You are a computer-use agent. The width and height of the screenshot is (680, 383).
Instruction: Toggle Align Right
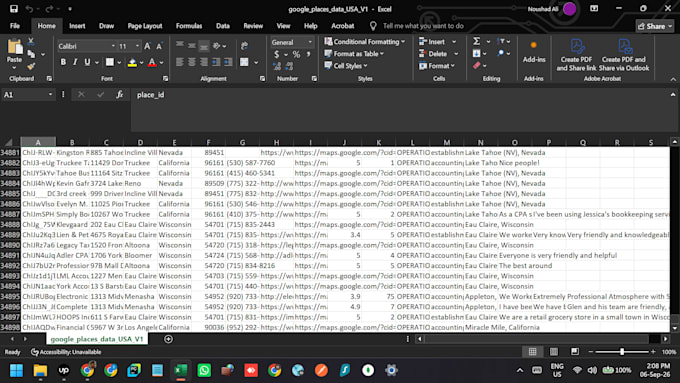pyautogui.click(x=204, y=62)
